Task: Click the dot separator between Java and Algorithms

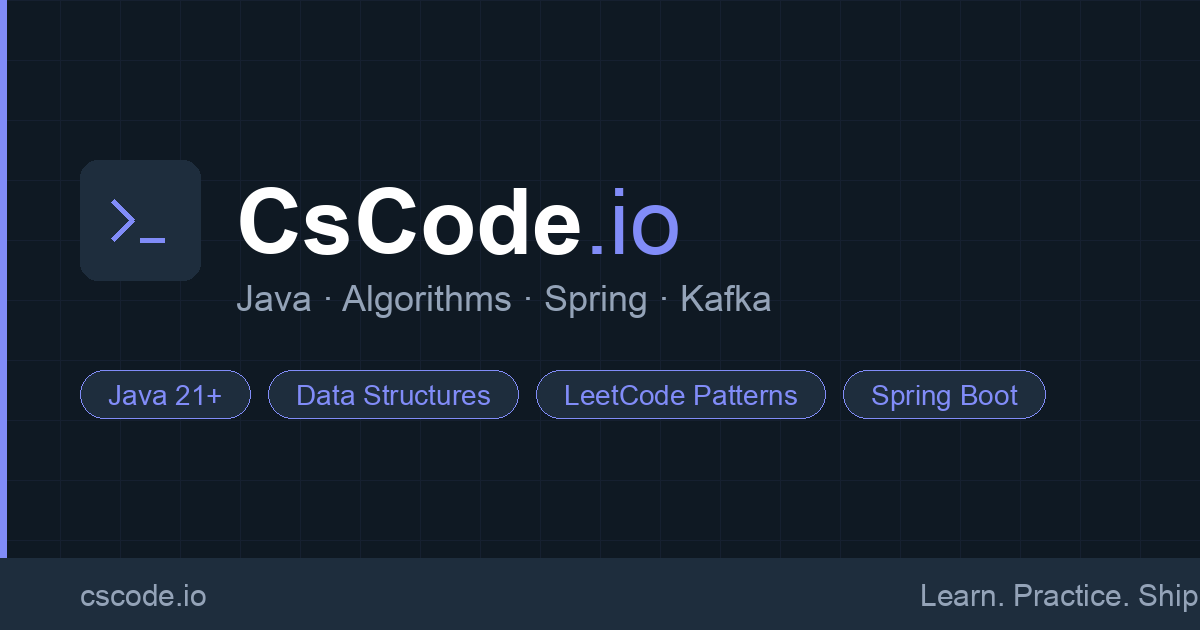Action: (x=327, y=299)
